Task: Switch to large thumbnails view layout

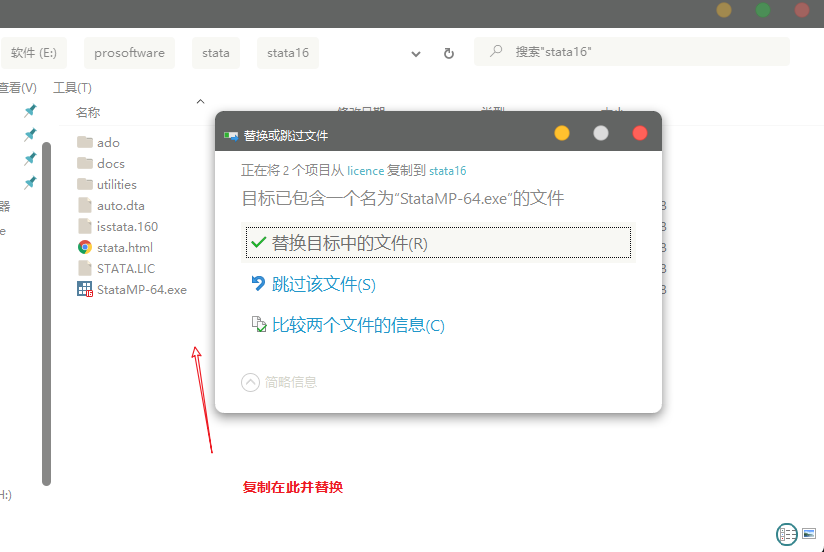Action: tap(809, 534)
